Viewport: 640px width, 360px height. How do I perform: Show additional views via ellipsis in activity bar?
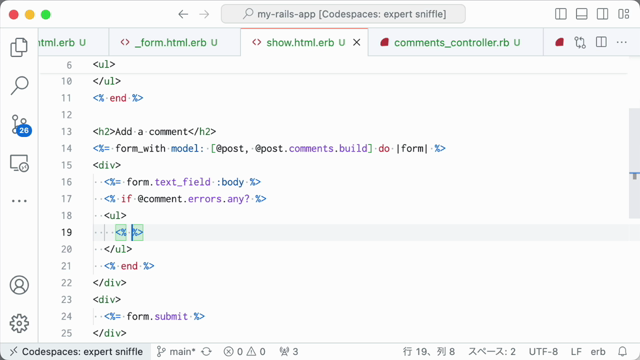pyautogui.click(x=19, y=201)
